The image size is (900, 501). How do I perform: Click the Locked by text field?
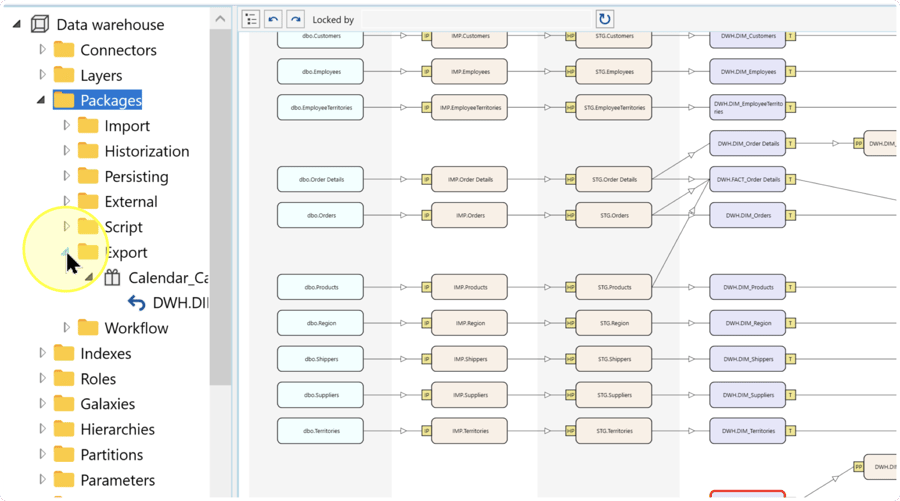(x=476, y=20)
